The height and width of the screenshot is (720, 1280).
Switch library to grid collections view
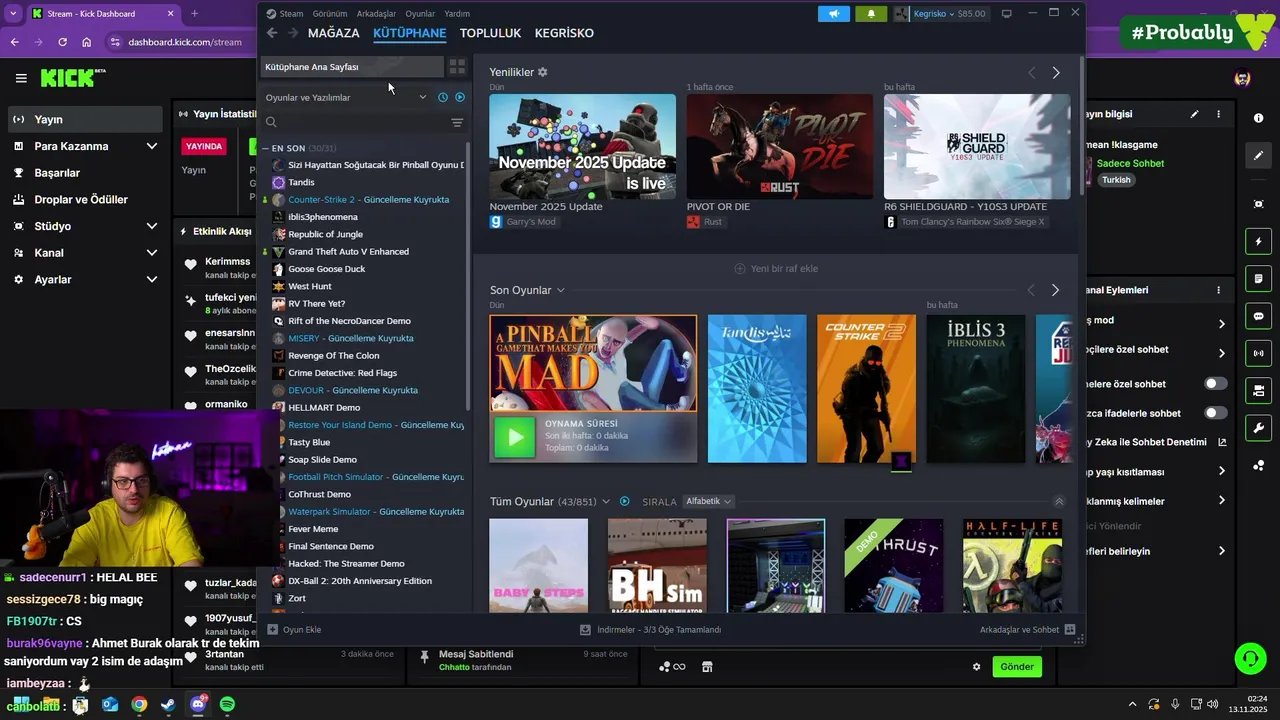[x=457, y=67]
